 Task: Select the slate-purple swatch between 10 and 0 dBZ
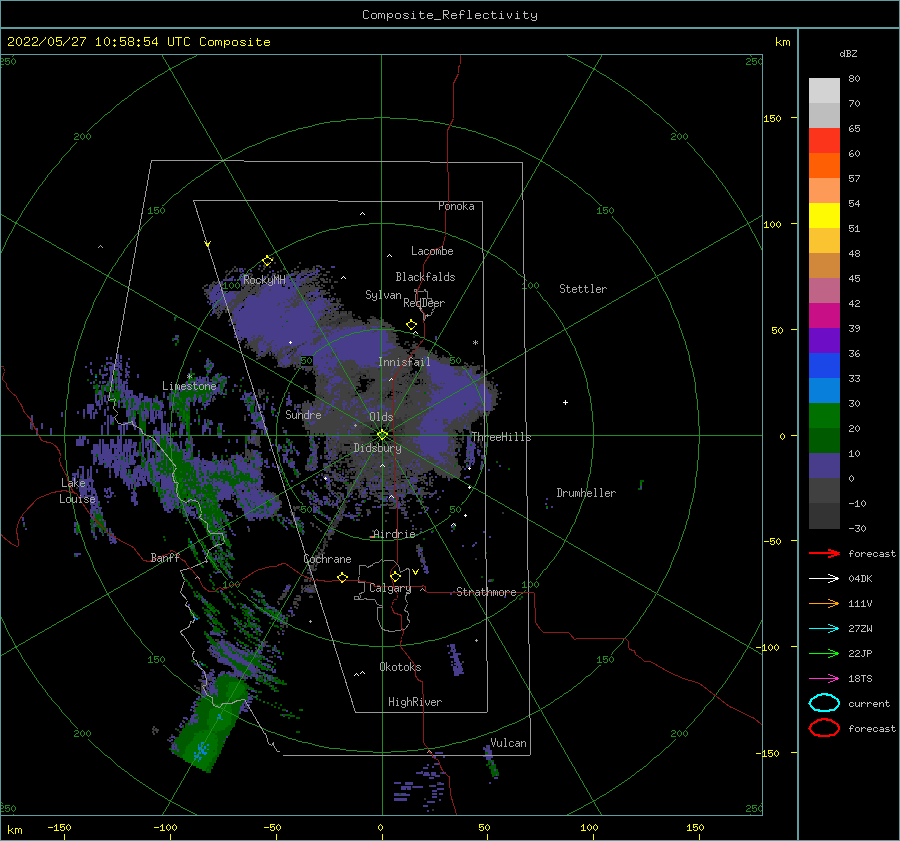coord(824,466)
